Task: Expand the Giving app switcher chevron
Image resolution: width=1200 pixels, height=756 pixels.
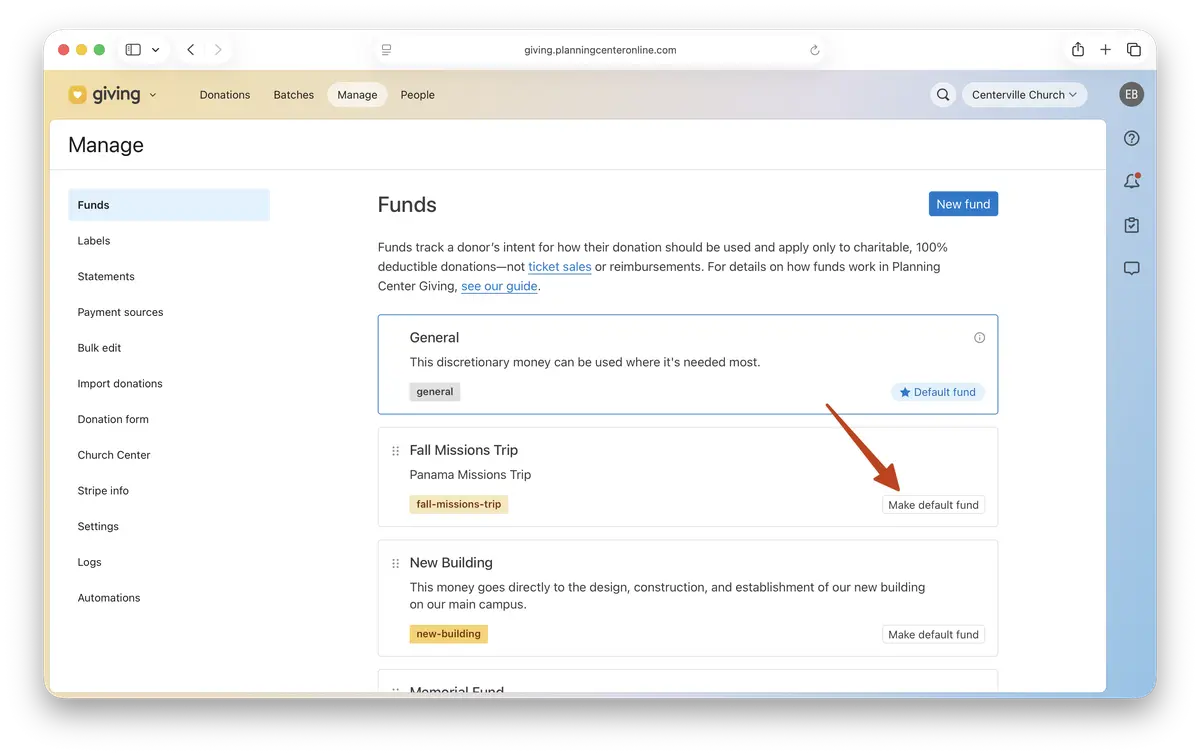Action: 153,95
